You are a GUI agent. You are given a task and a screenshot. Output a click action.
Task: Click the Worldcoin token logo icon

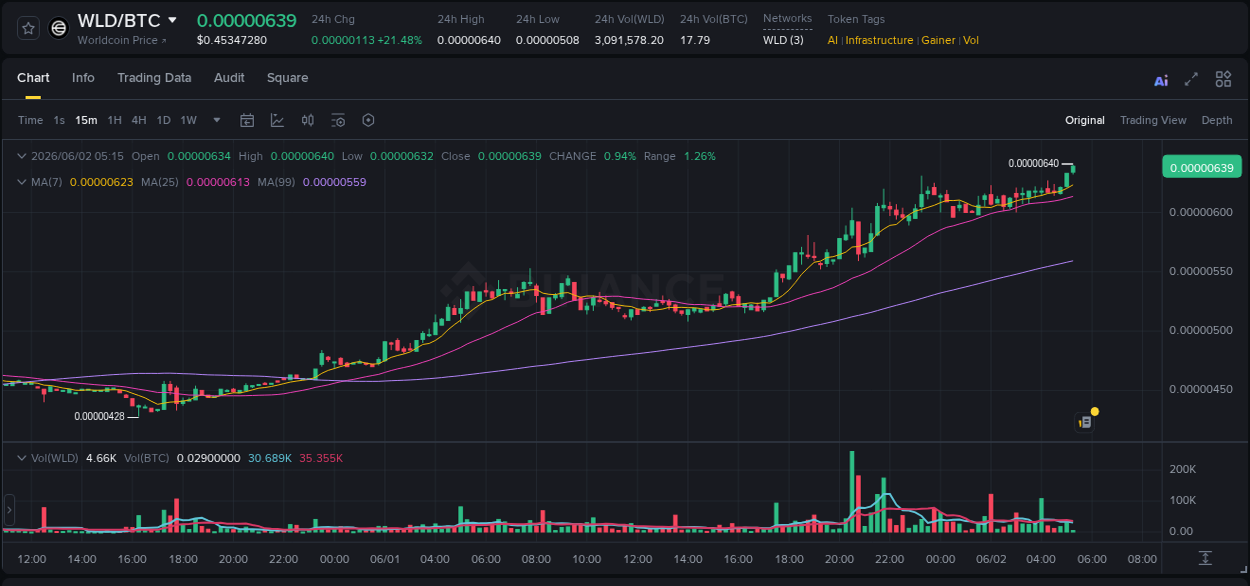click(59, 28)
